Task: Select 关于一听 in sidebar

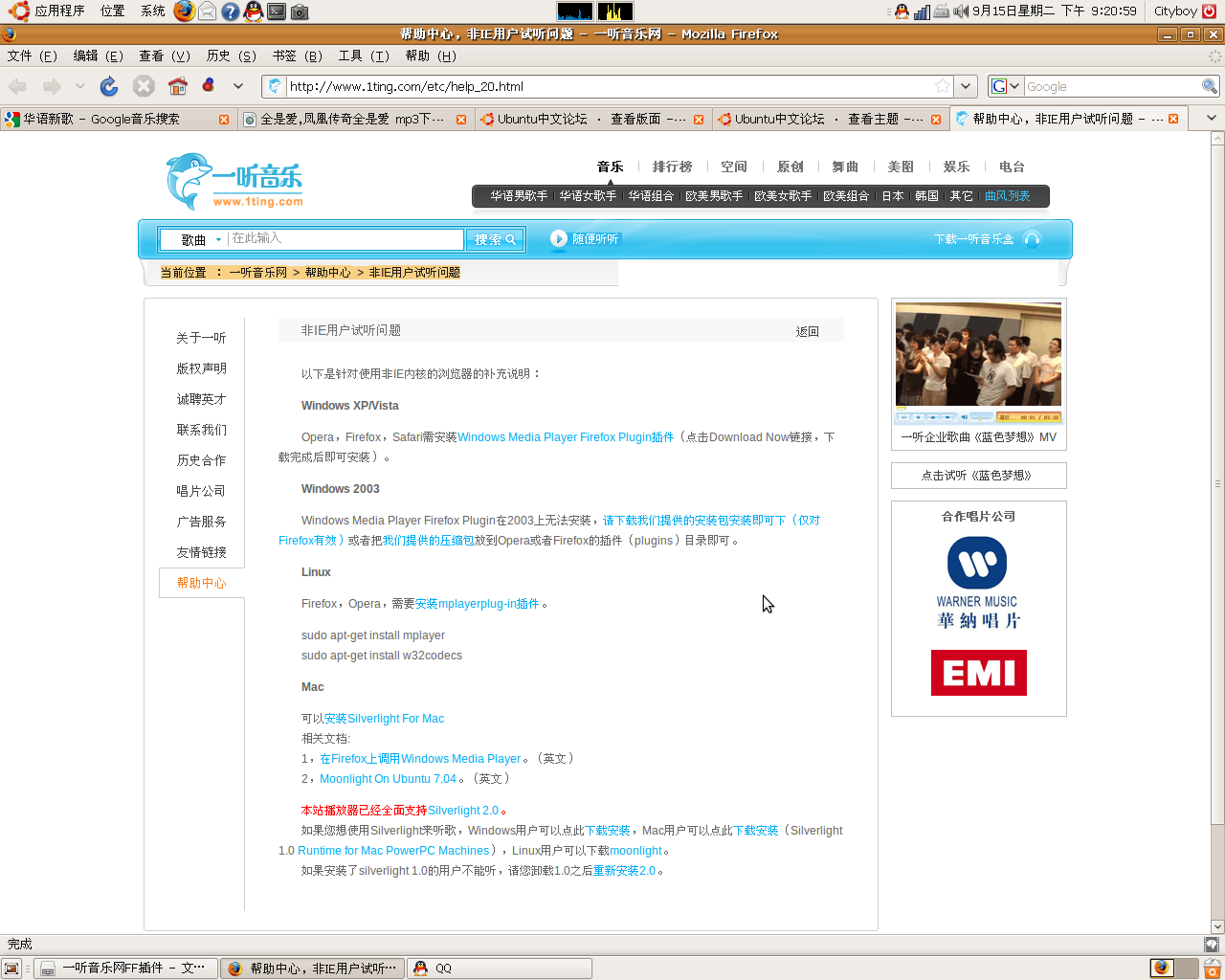Action: [x=201, y=338]
